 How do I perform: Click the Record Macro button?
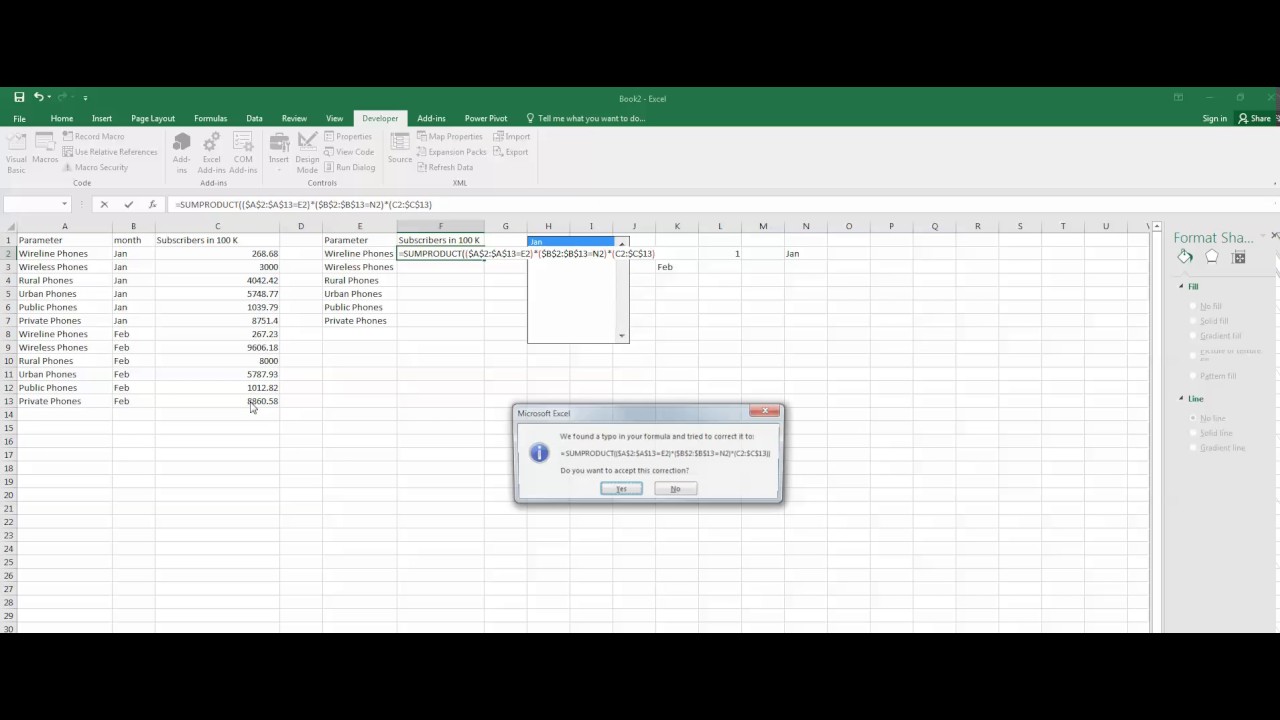[x=93, y=136]
